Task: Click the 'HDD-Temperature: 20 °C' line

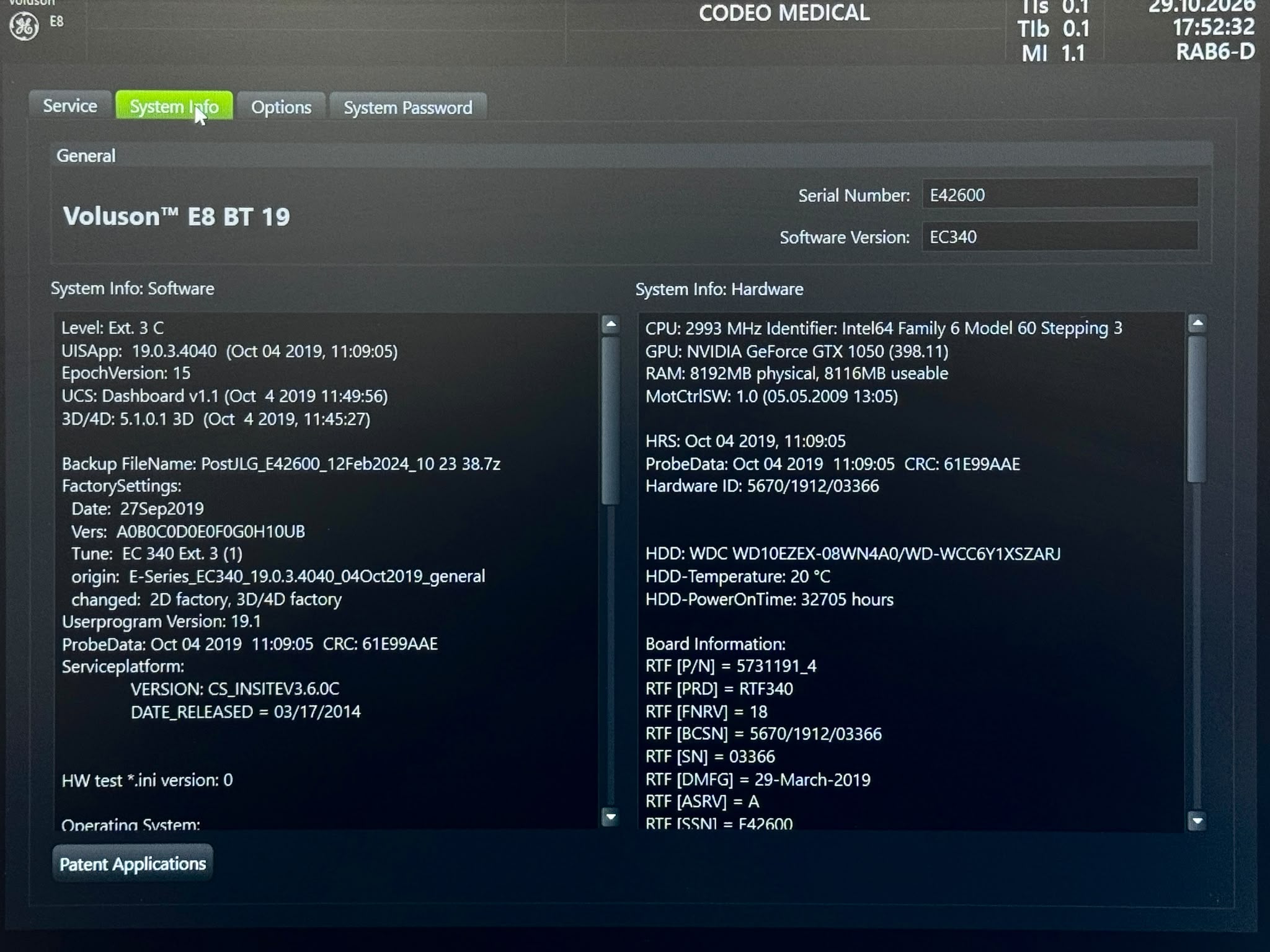Action: (x=738, y=576)
